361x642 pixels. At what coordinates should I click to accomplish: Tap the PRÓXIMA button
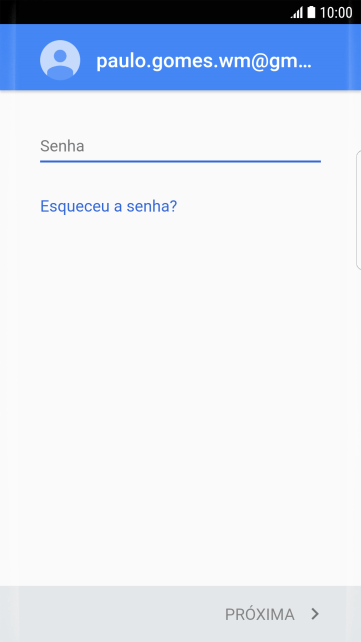(272, 614)
